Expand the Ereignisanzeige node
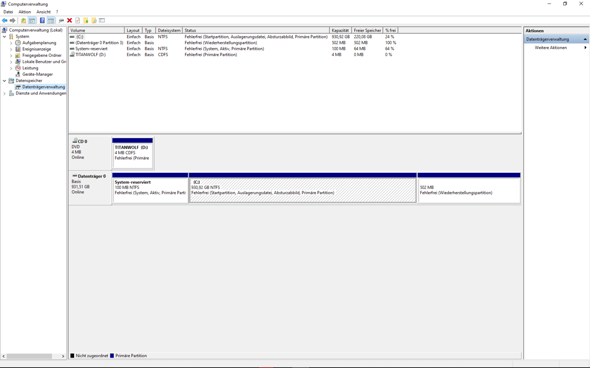The height and width of the screenshot is (368, 590). point(11,49)
